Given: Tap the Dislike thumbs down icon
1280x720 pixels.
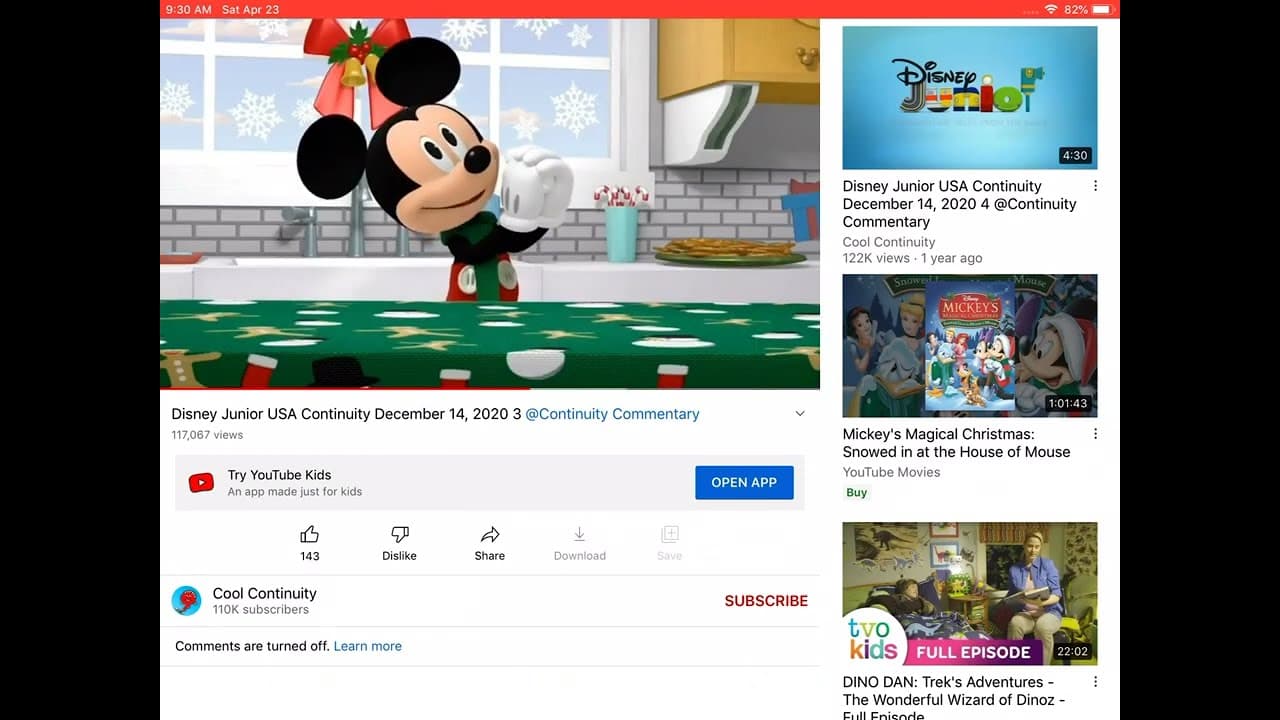Looking at the screenshot, I should [399, 535].
